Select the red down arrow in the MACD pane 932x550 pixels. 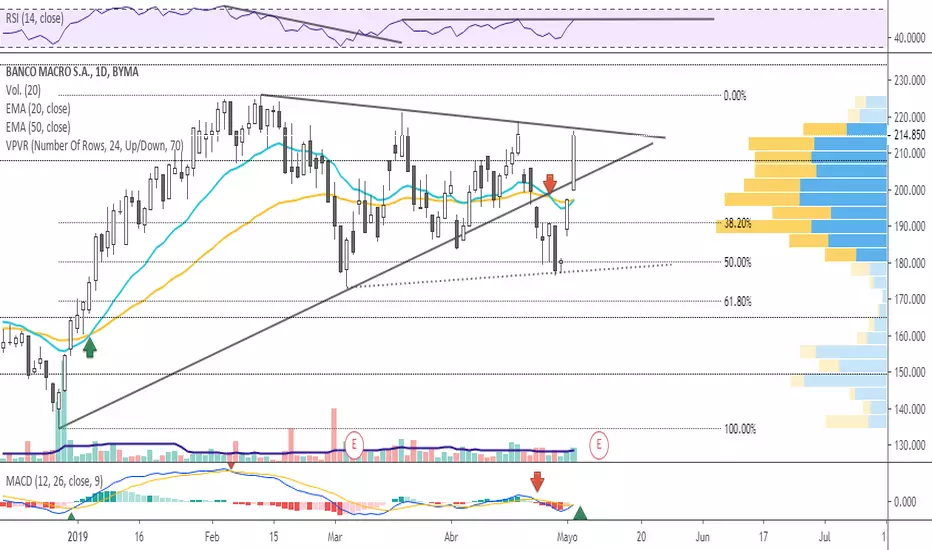click(537, 482)
